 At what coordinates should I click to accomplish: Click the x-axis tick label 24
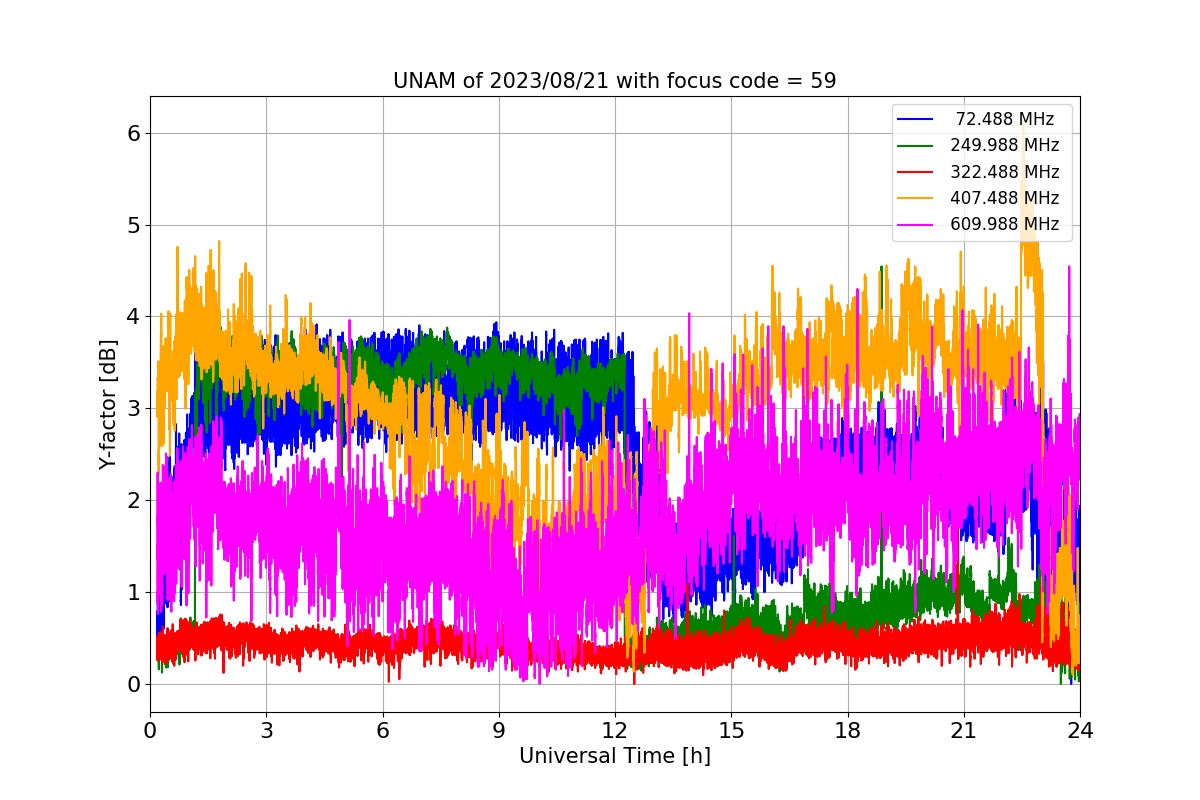point(1080,731)
